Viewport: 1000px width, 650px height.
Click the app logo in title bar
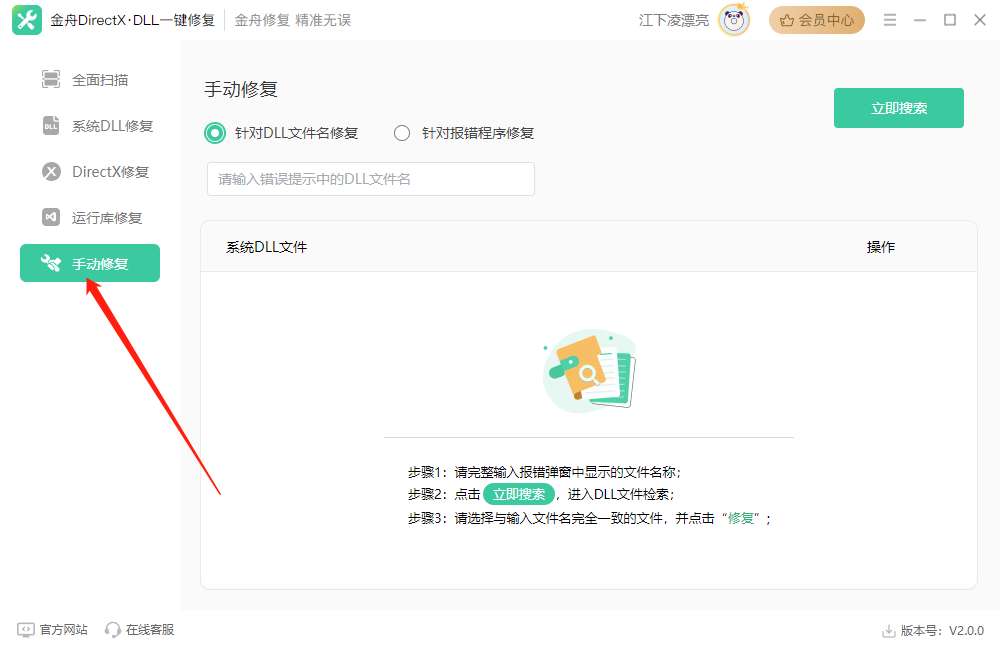(x=27, y=20)
